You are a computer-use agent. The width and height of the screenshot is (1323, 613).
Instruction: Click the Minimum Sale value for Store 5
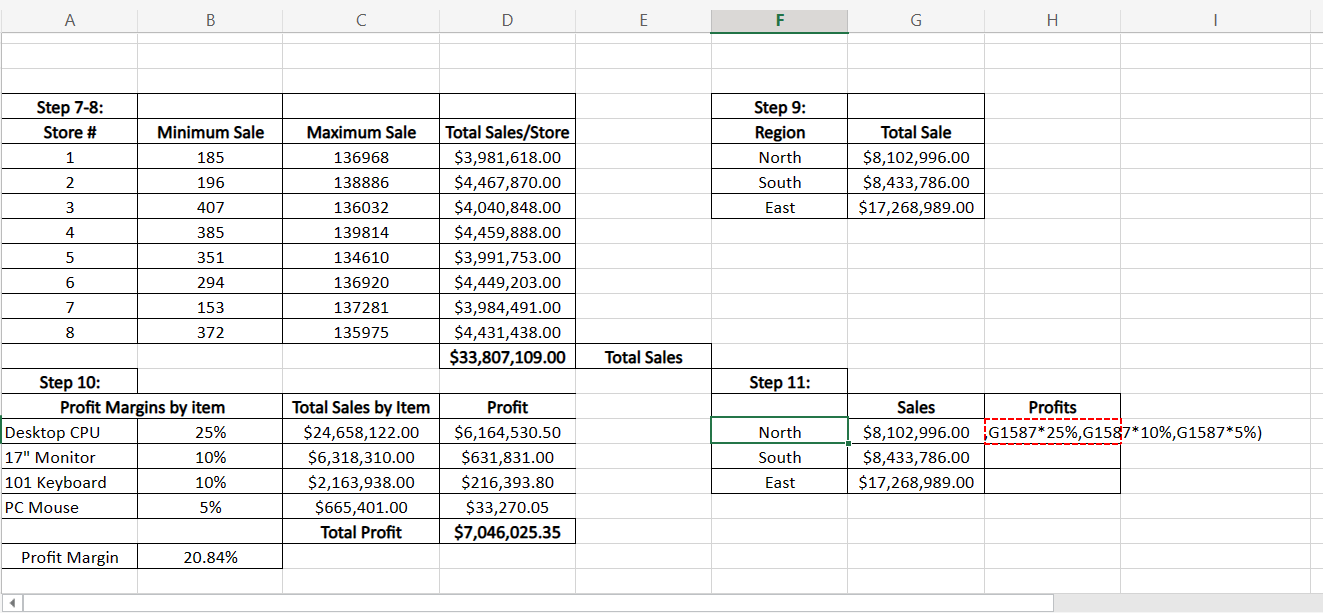[x=210, y=257]
